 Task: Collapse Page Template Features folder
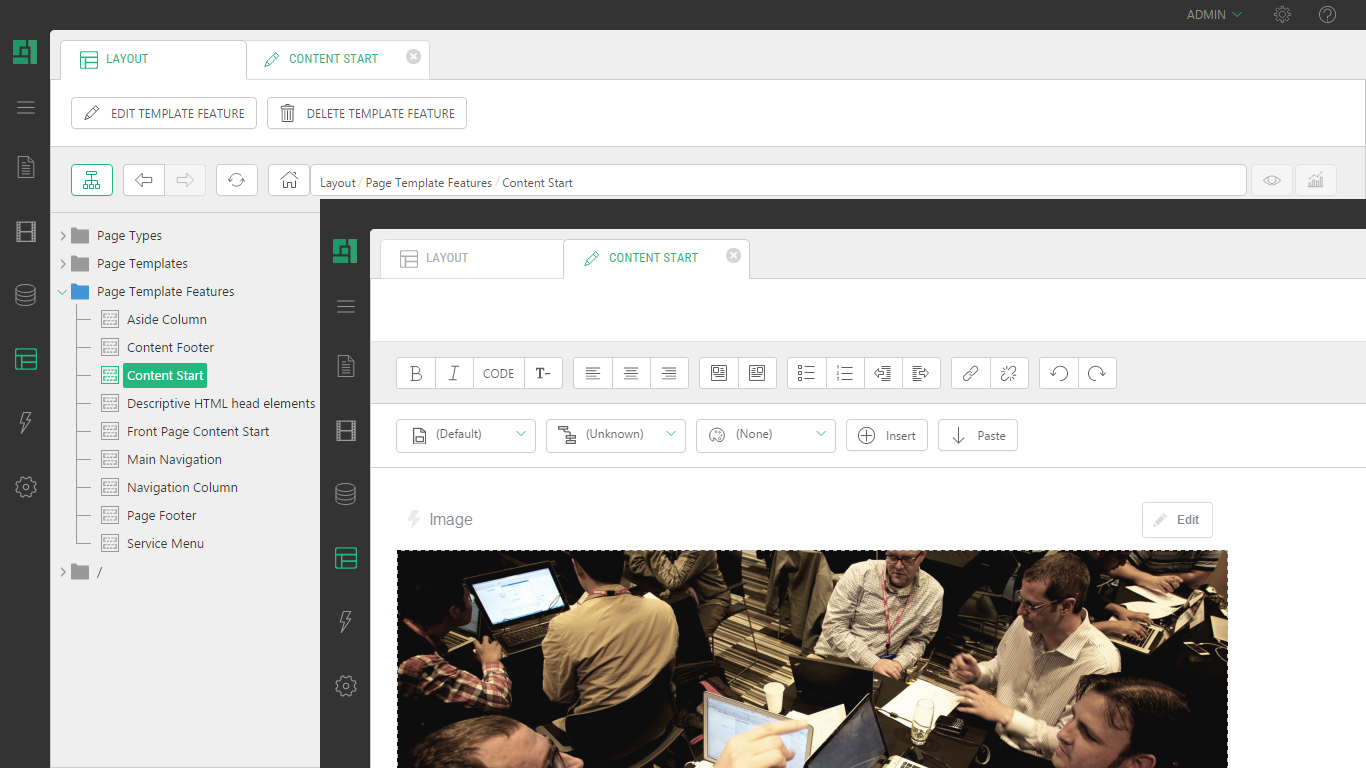coord(63,292)
